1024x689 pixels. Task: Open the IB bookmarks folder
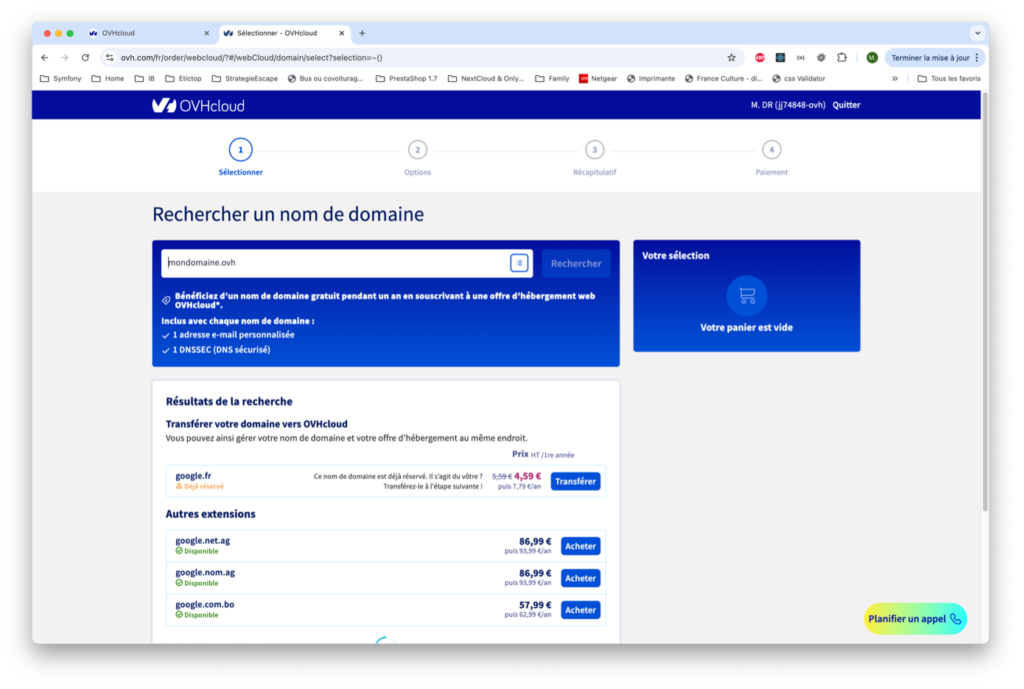click(144, 78)
